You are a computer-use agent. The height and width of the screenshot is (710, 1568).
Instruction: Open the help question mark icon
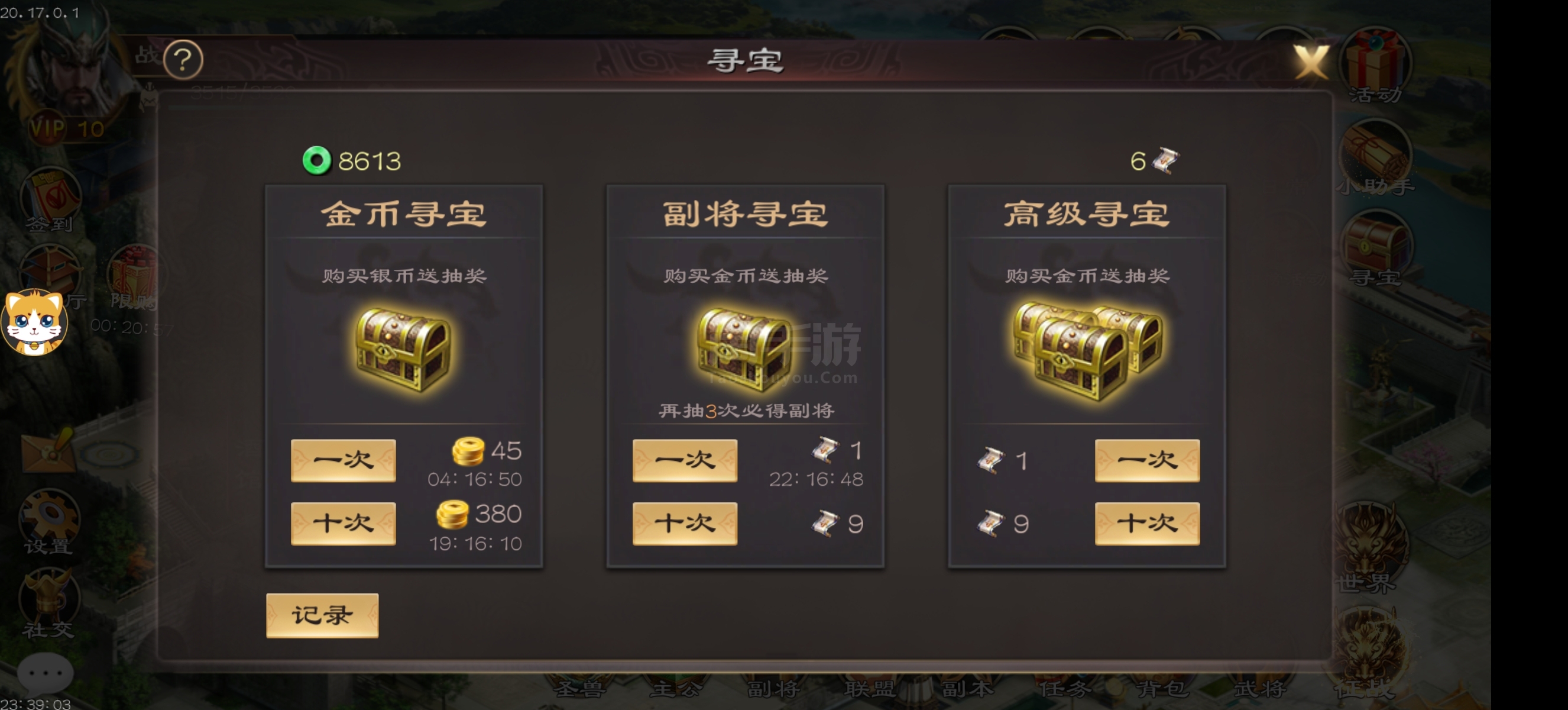coord(183,60)
